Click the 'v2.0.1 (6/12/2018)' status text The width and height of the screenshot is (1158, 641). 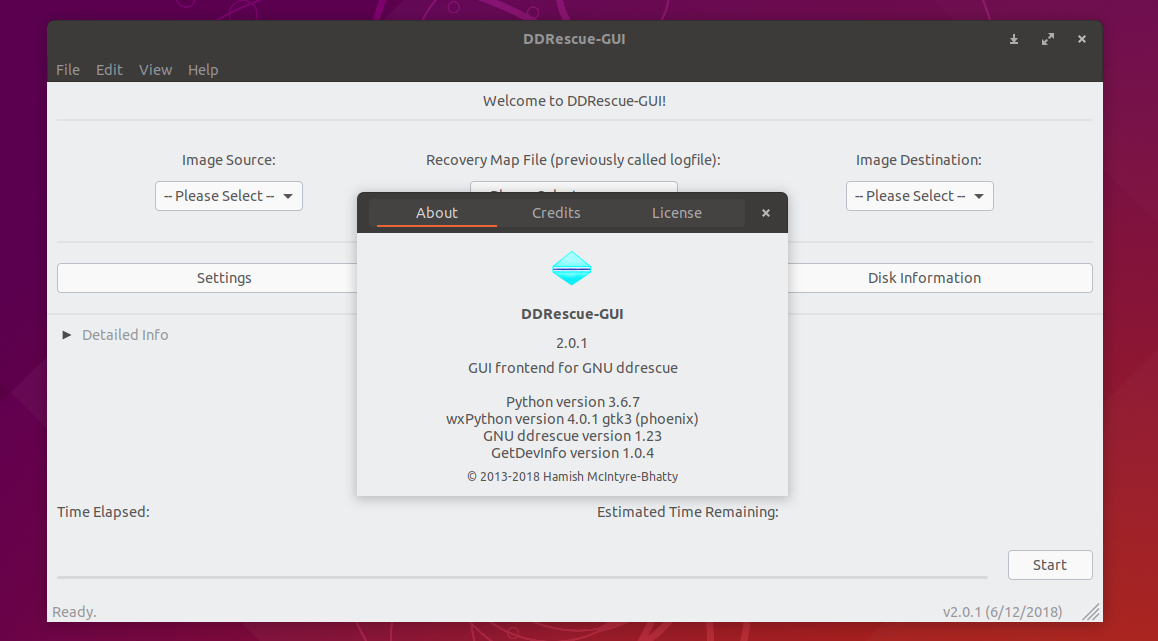1002,611
